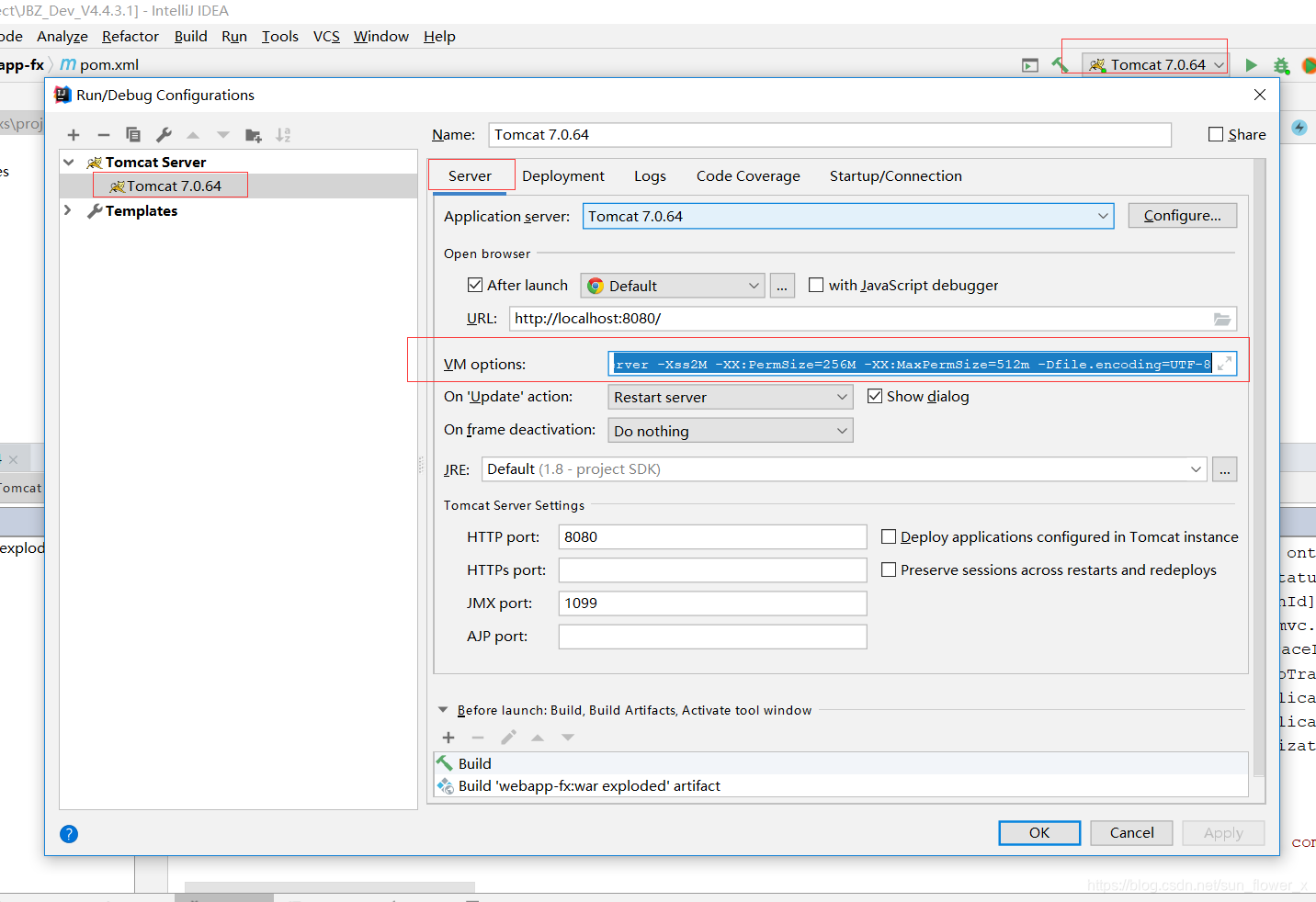Screen dimensions: 1316x902
Task: Uncheck the After launch checkbox
Action: tap(475, 285)
